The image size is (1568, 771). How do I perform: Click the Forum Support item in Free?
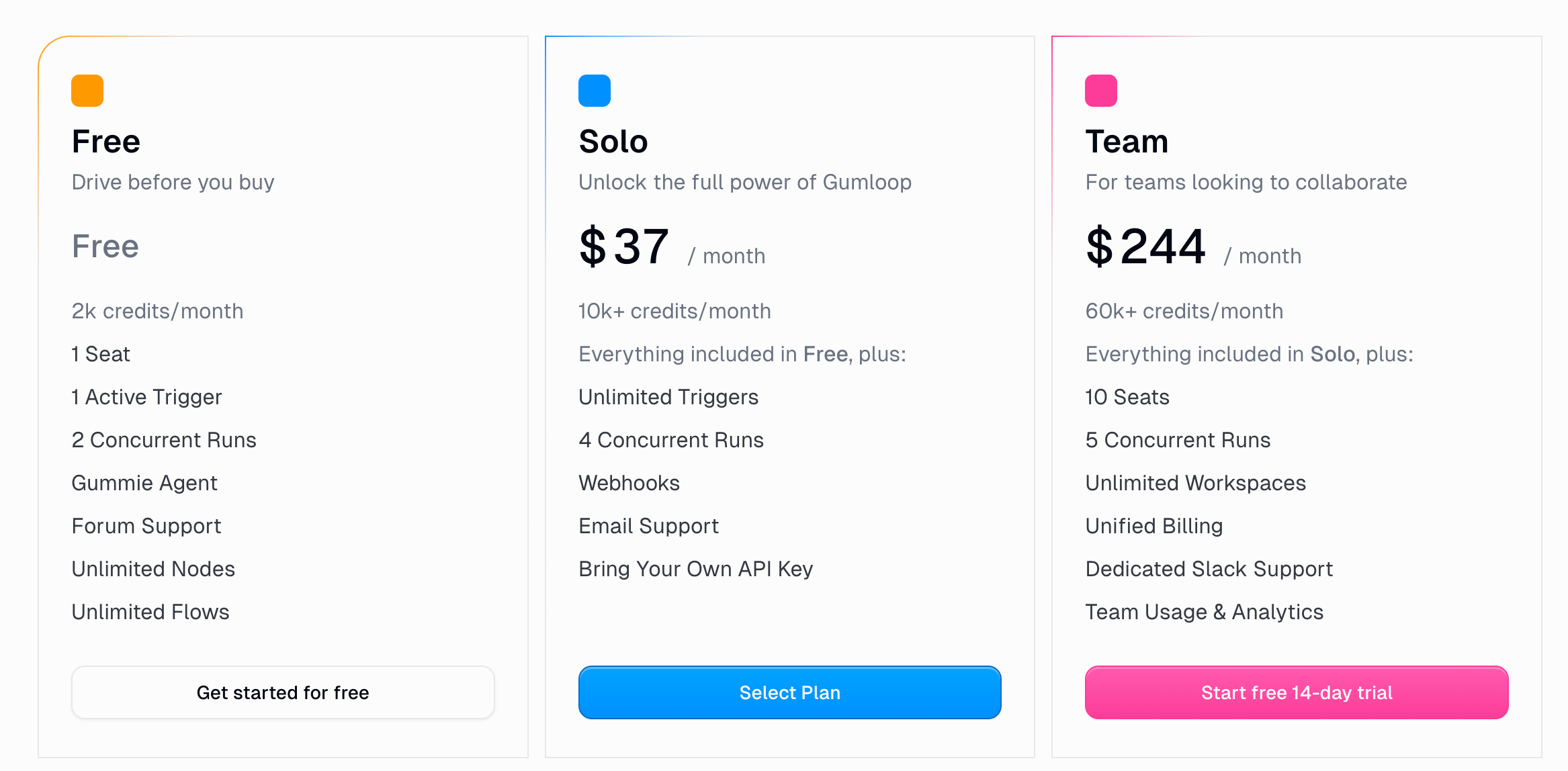point(146,526)
